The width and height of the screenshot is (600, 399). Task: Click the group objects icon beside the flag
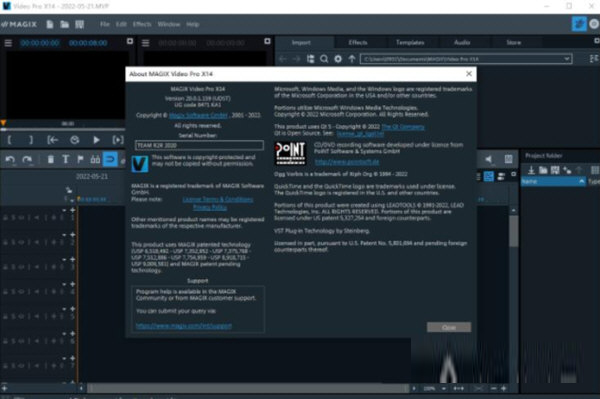click(x=95, y=159)
